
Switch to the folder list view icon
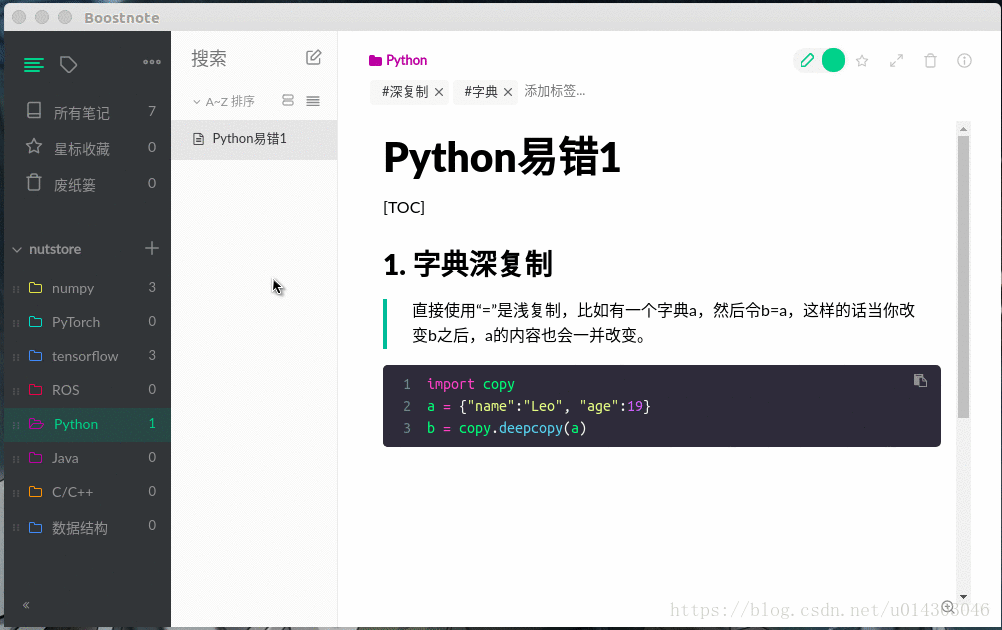[34, 65]
